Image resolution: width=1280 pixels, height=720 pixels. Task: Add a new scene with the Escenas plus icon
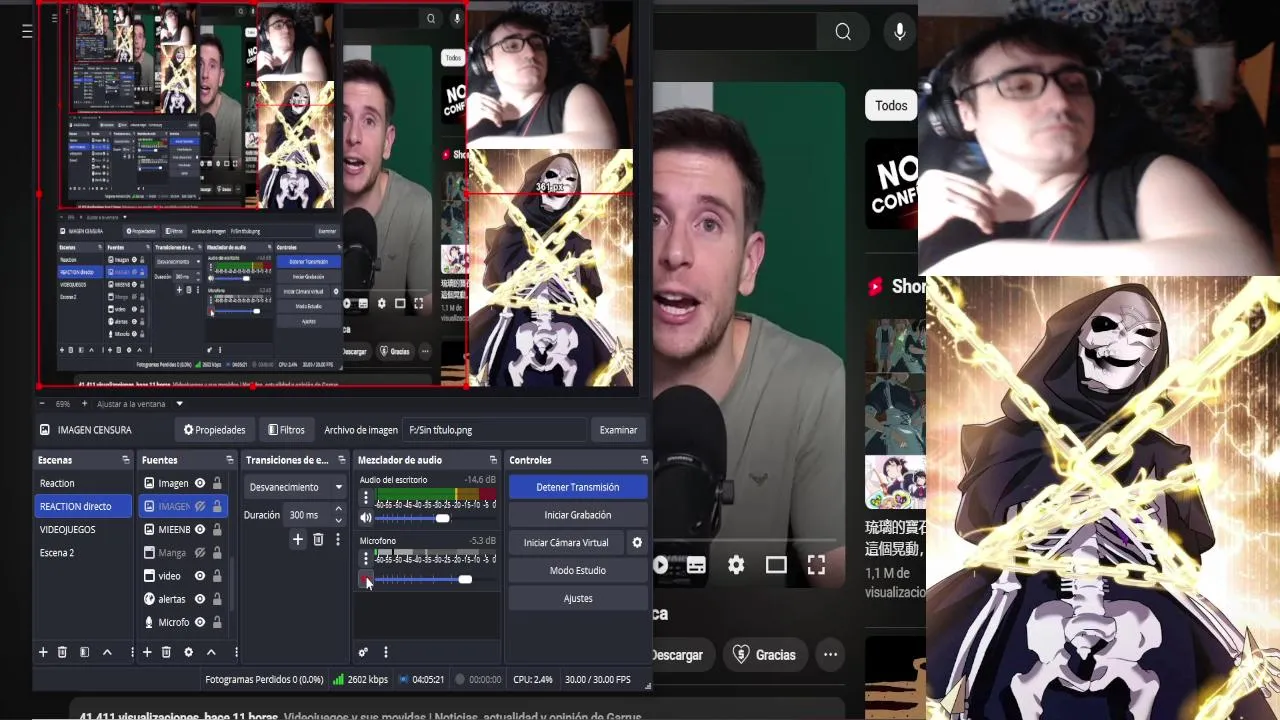(x=43, y=652)
